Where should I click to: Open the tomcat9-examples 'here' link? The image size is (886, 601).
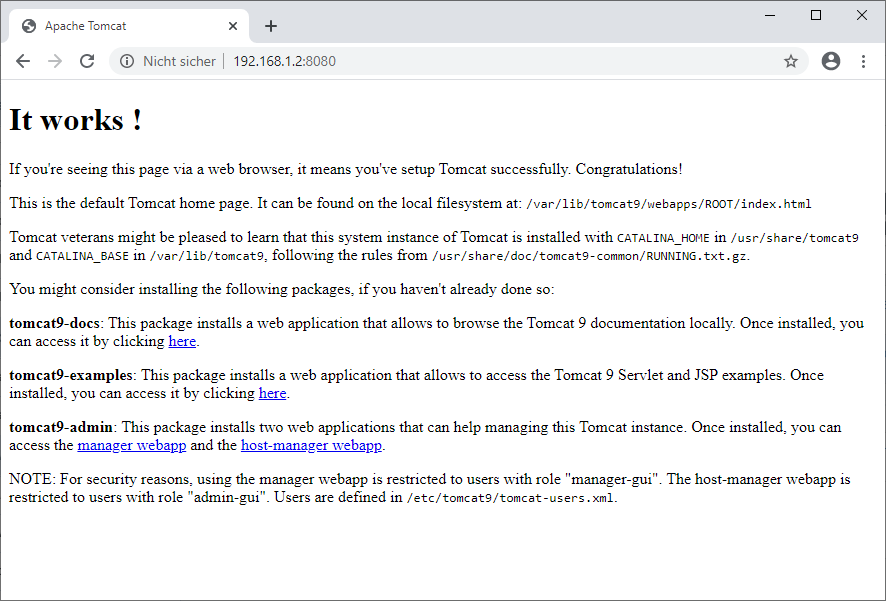point(272,393)
